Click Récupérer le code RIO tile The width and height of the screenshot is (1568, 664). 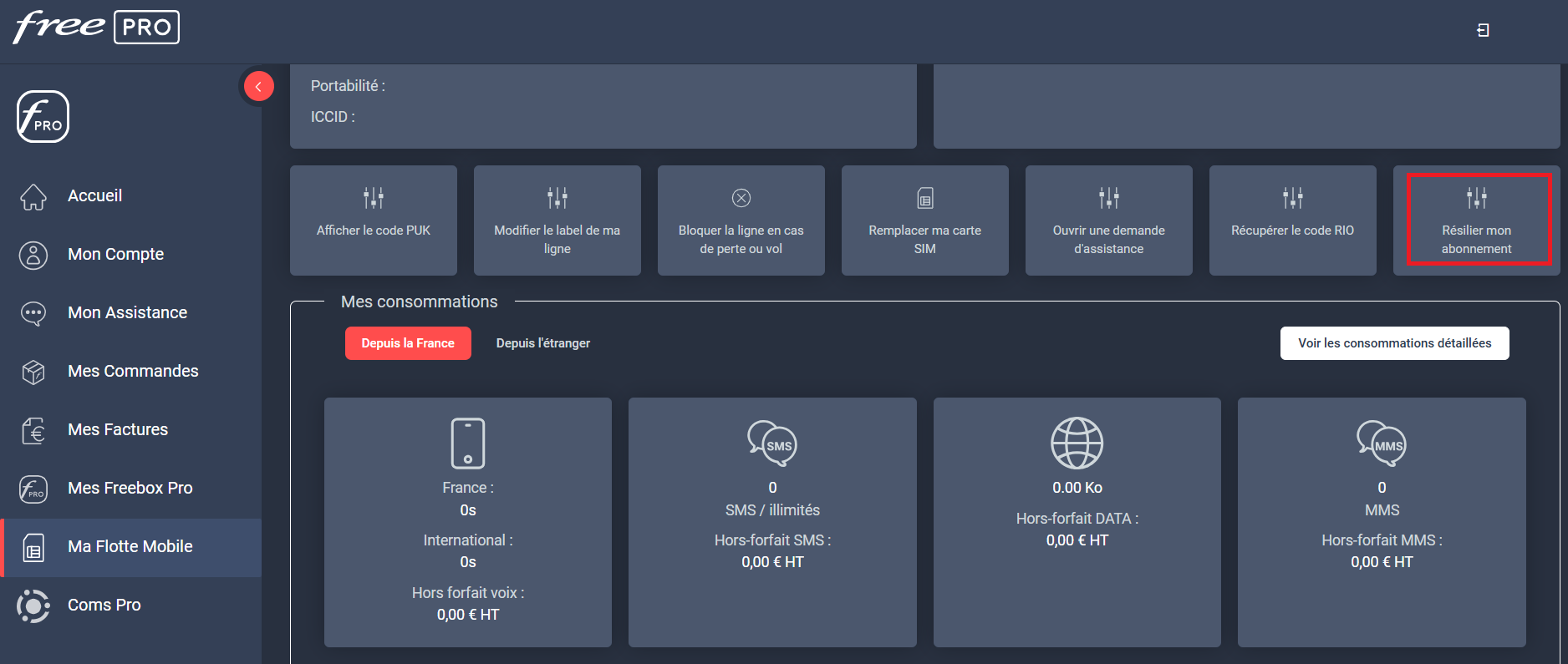tap(1293, 220)
